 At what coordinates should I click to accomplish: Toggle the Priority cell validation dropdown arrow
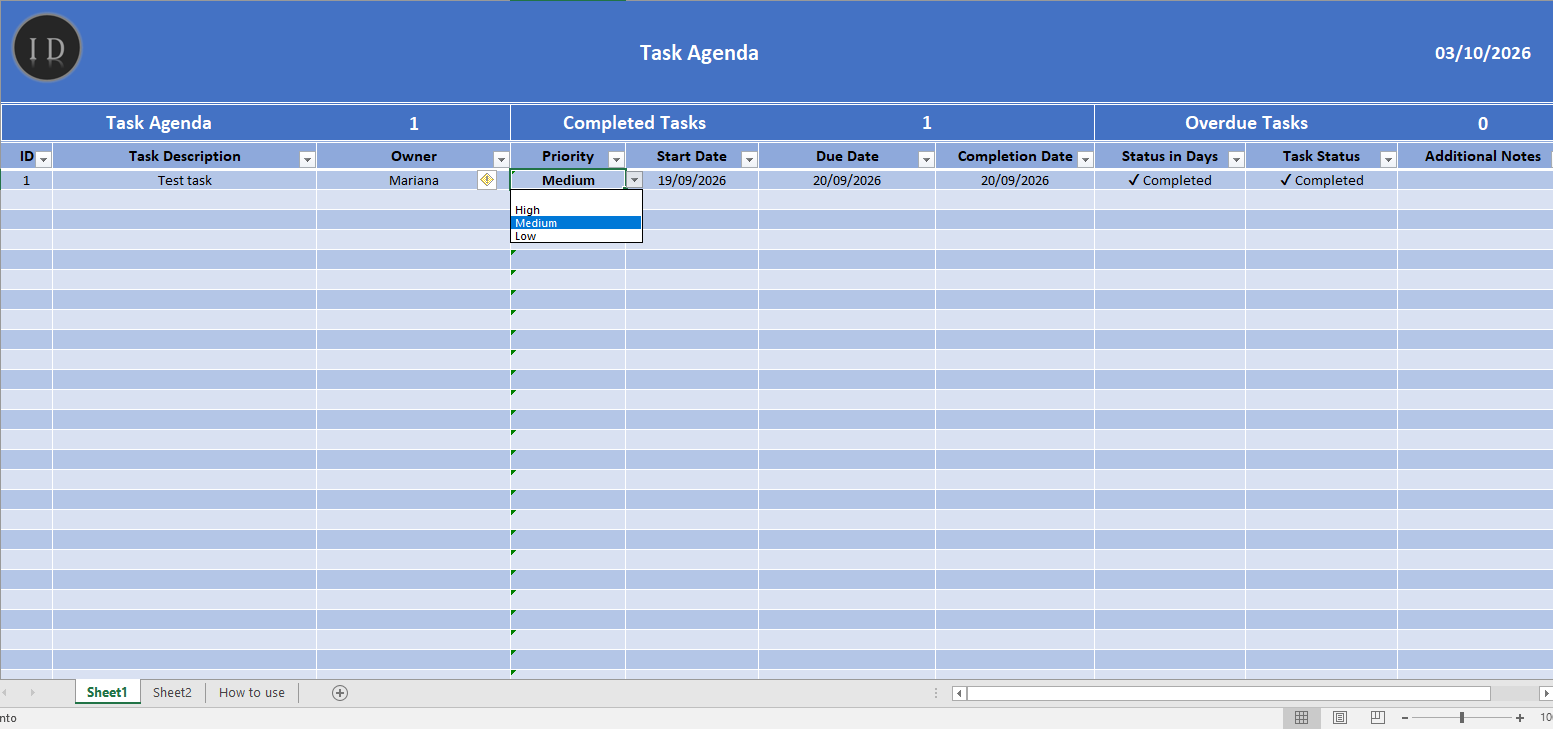tap(634, 180)
